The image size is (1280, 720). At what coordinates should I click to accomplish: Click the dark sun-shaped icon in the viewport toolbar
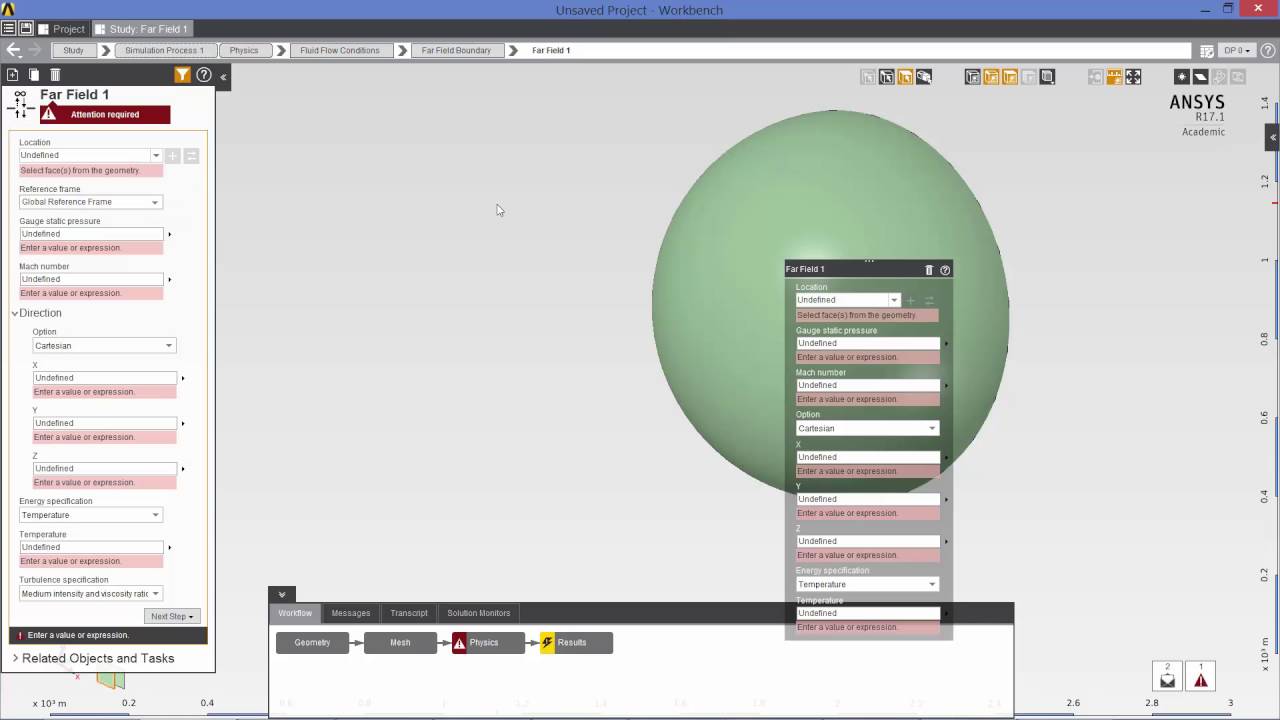point(1181,77)
